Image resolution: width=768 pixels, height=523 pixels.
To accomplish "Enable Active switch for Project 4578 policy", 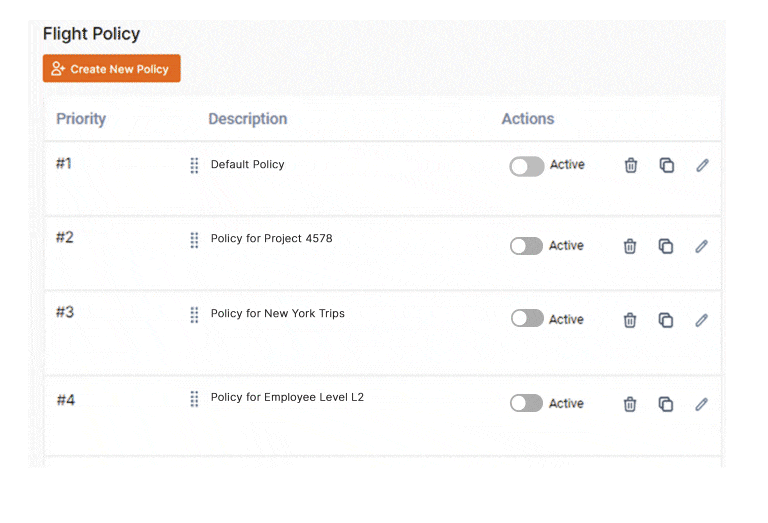I will click(x=527, y=246).
